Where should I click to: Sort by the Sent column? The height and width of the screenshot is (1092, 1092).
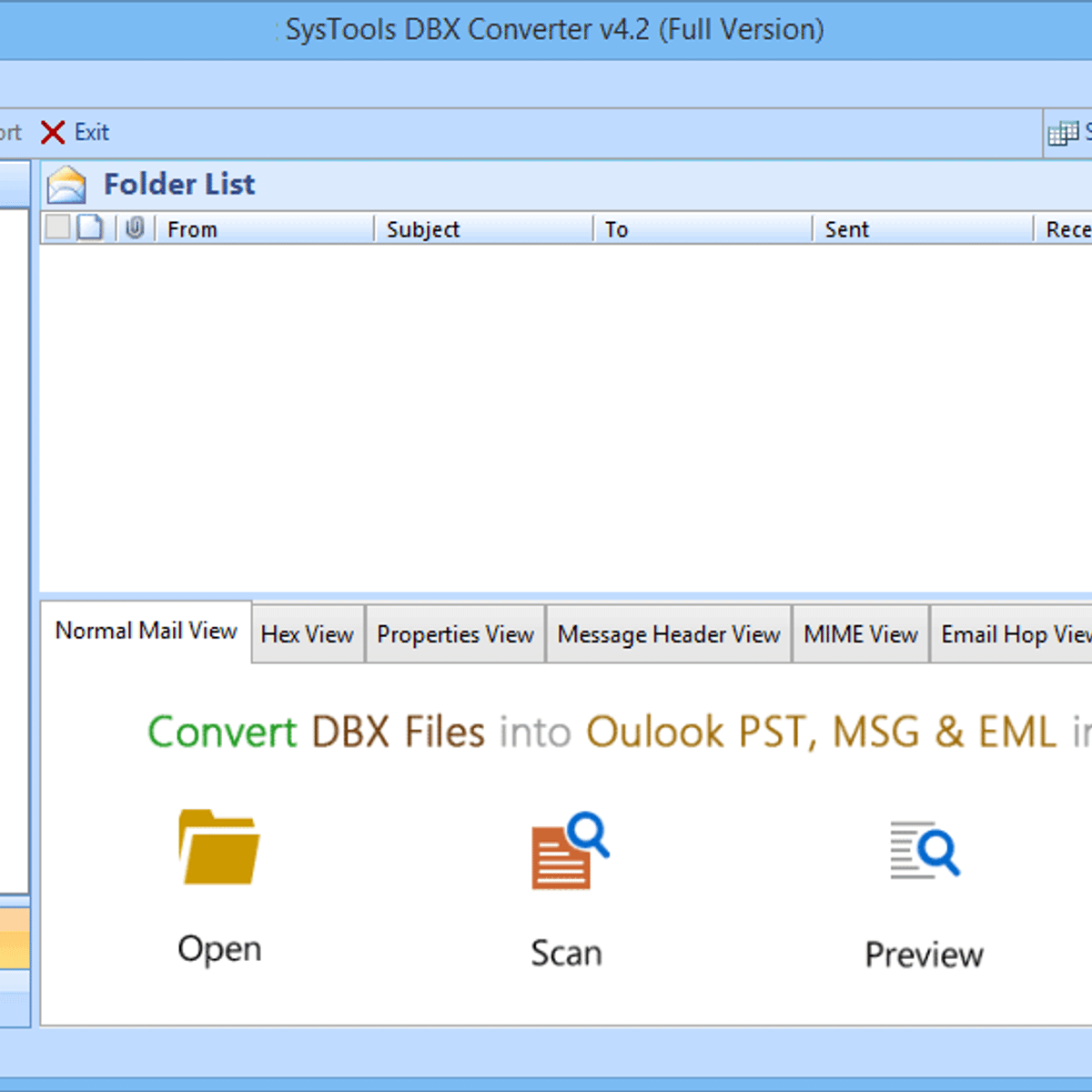pos(923,229)
